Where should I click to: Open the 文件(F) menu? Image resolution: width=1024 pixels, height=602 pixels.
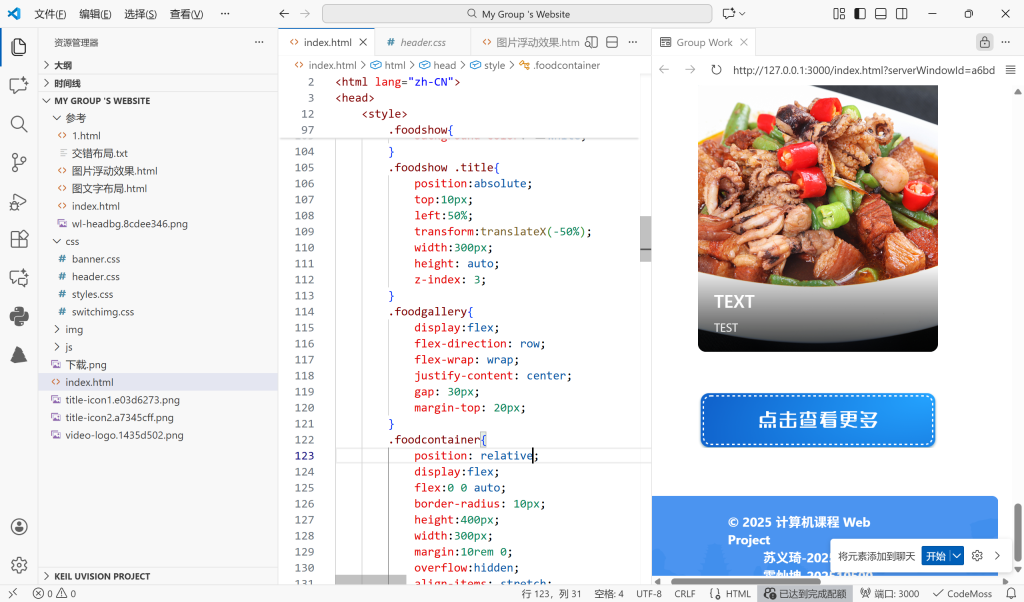tap(50, 14)
